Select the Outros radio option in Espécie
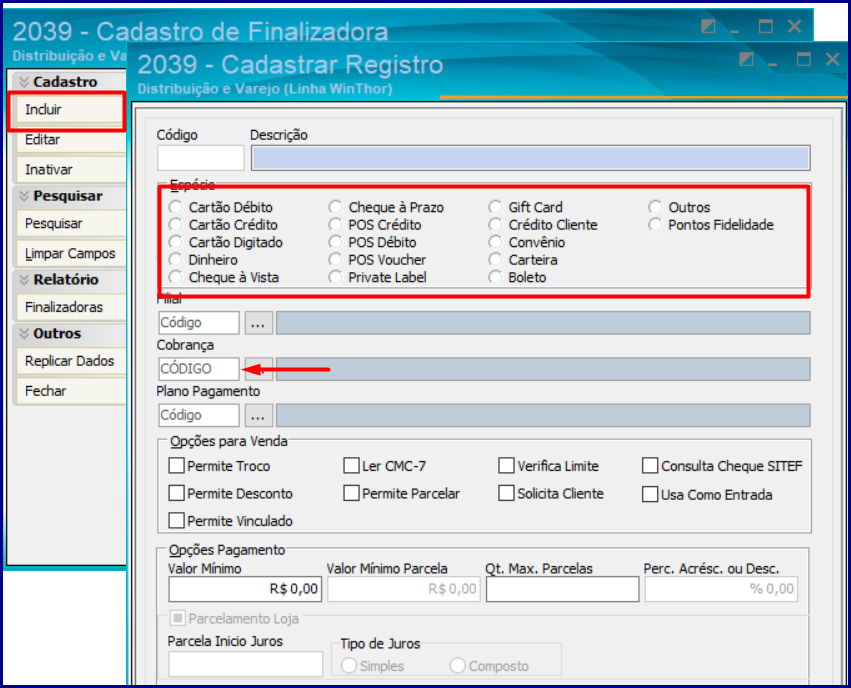 click(x=655, y=207)
